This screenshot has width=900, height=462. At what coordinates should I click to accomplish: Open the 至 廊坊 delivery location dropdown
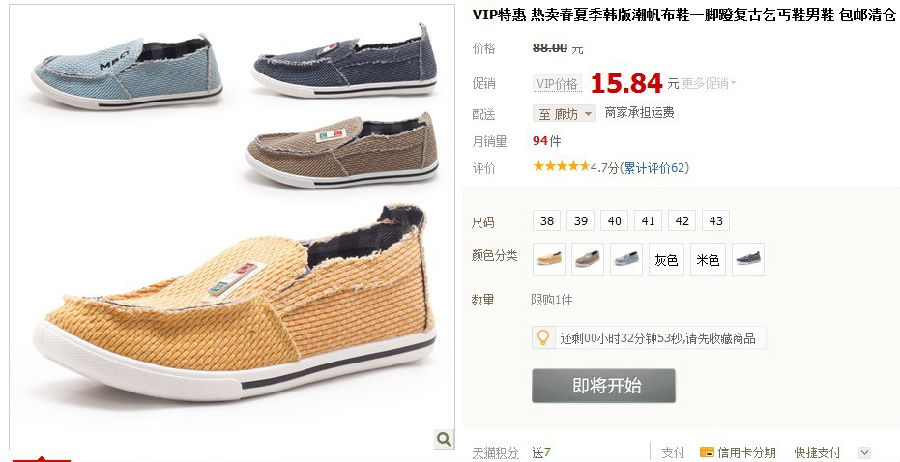coord(565,114)
